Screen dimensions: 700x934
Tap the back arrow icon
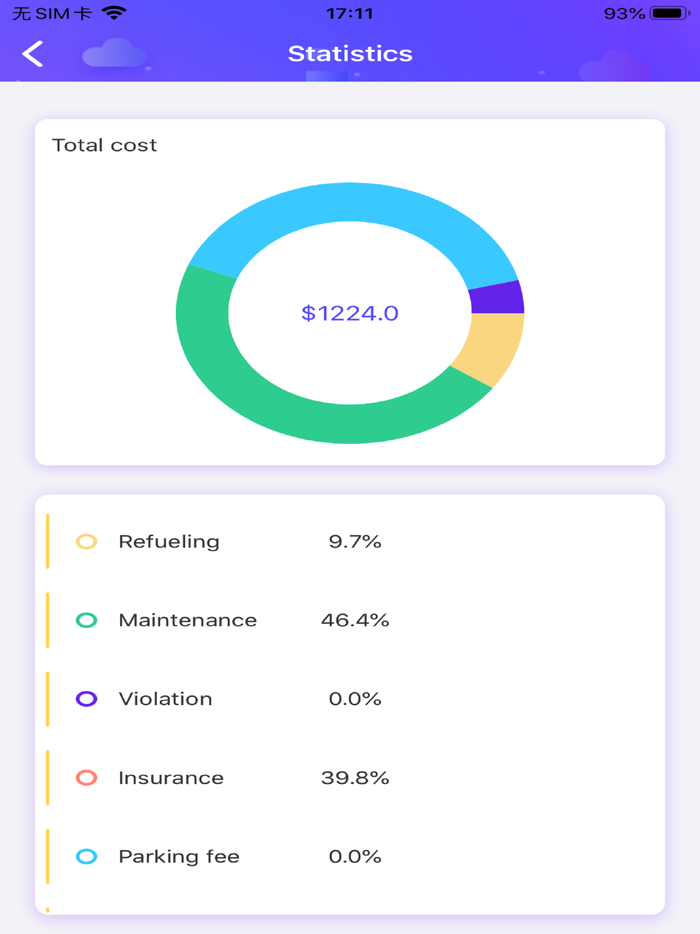(33, 54)
